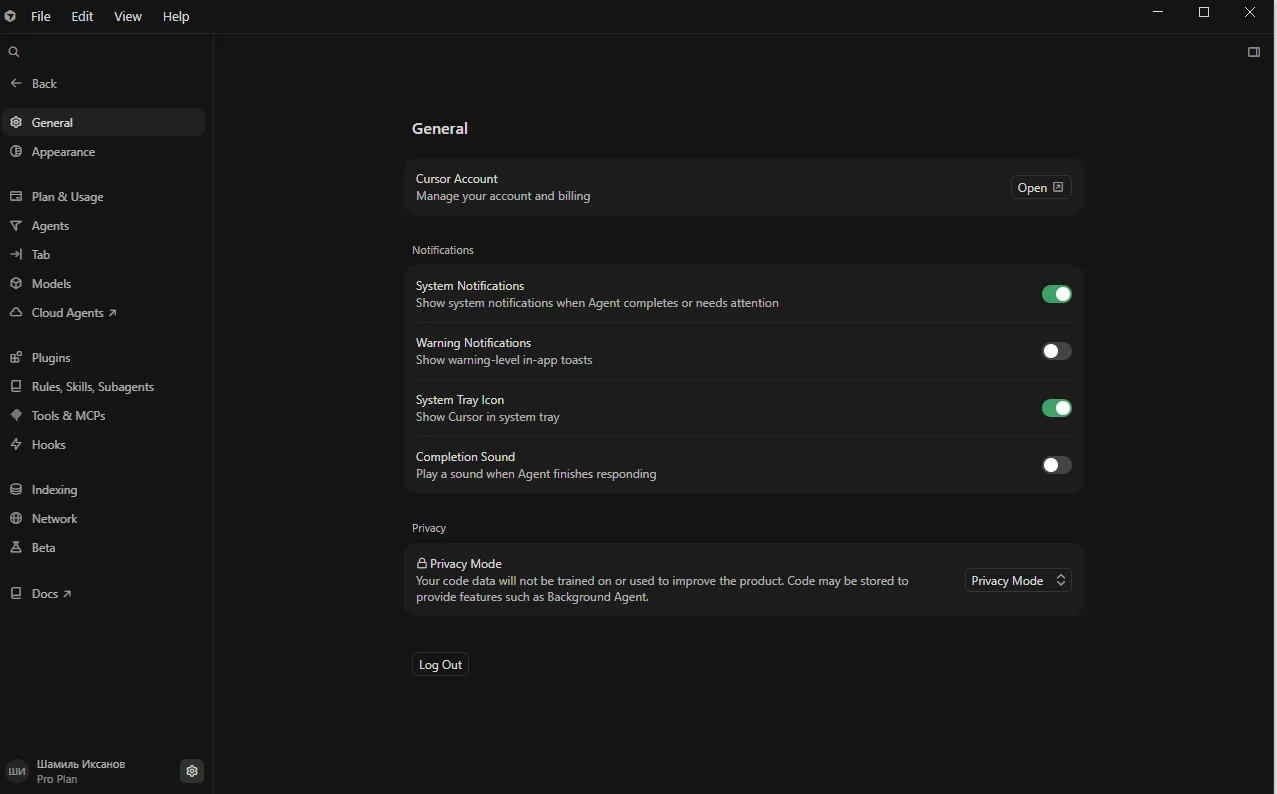Image resolution: width=1277 pixels, height=794 pixels.
Task: Turn on Completion Sound switch
Action: click(1056, 465)
